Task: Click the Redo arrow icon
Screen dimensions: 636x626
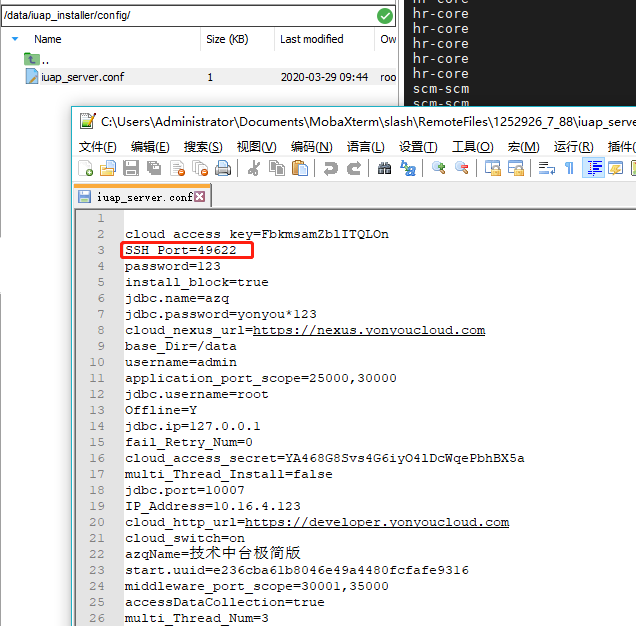Action: click(354, 168)
